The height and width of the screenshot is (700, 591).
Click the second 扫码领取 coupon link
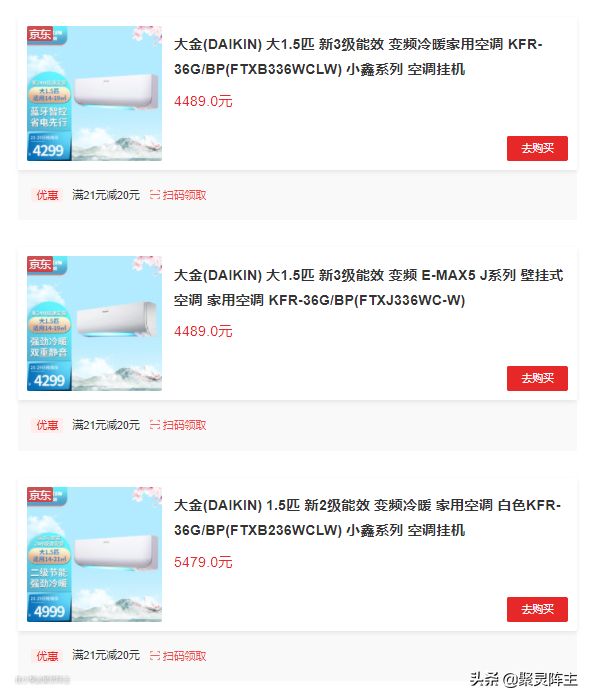tap(184, 425)
